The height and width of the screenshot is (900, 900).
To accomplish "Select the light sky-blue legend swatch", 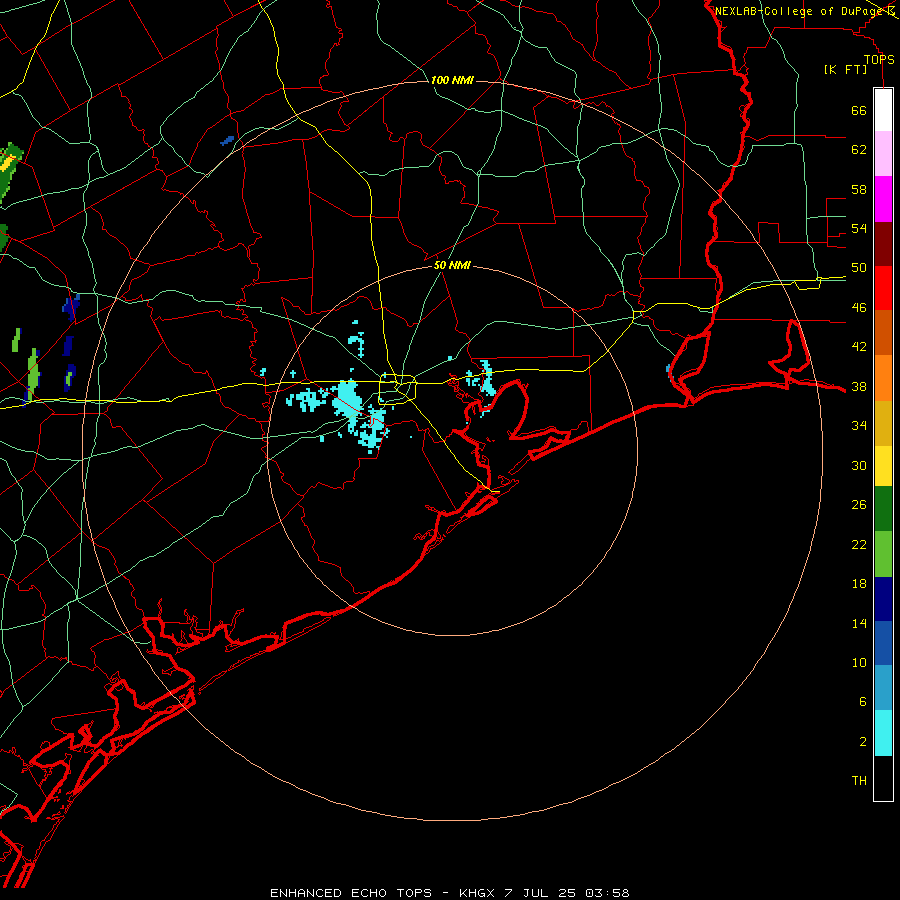I will [x=883, y=687].
